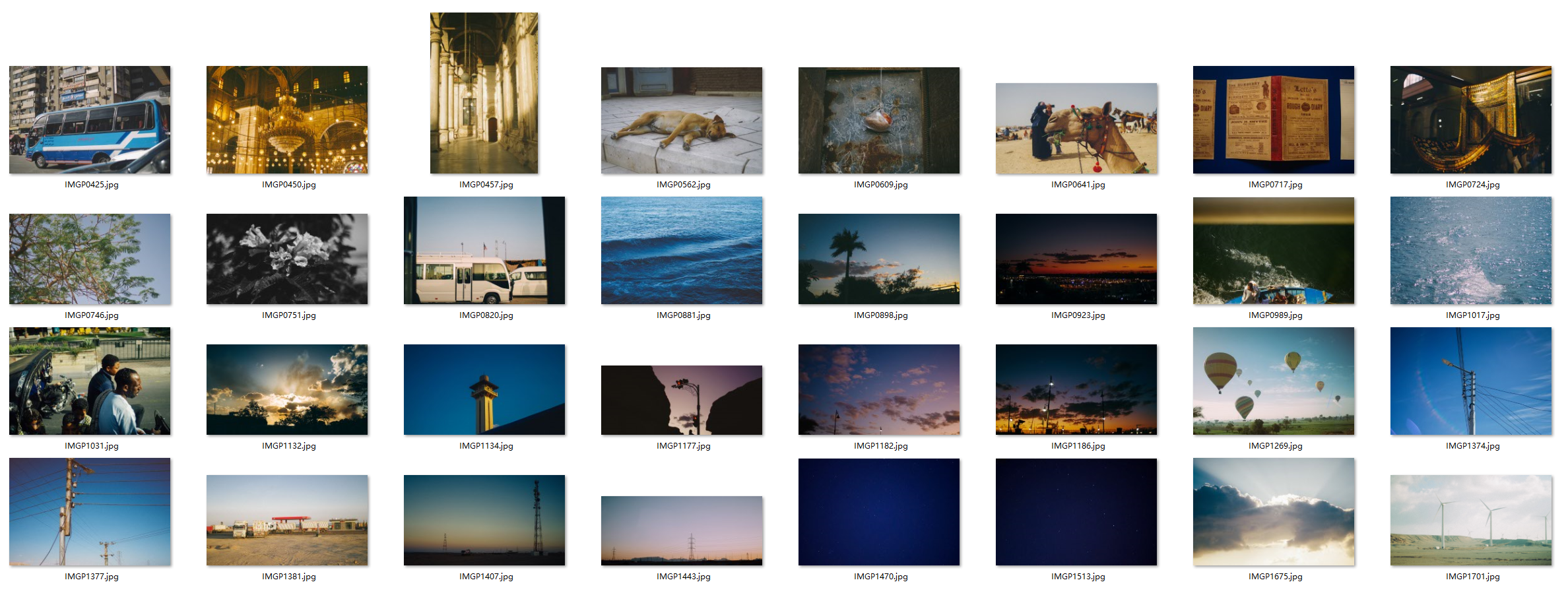Select the IMGP1031.jpg men on street thumbnail

coord(90,381)
